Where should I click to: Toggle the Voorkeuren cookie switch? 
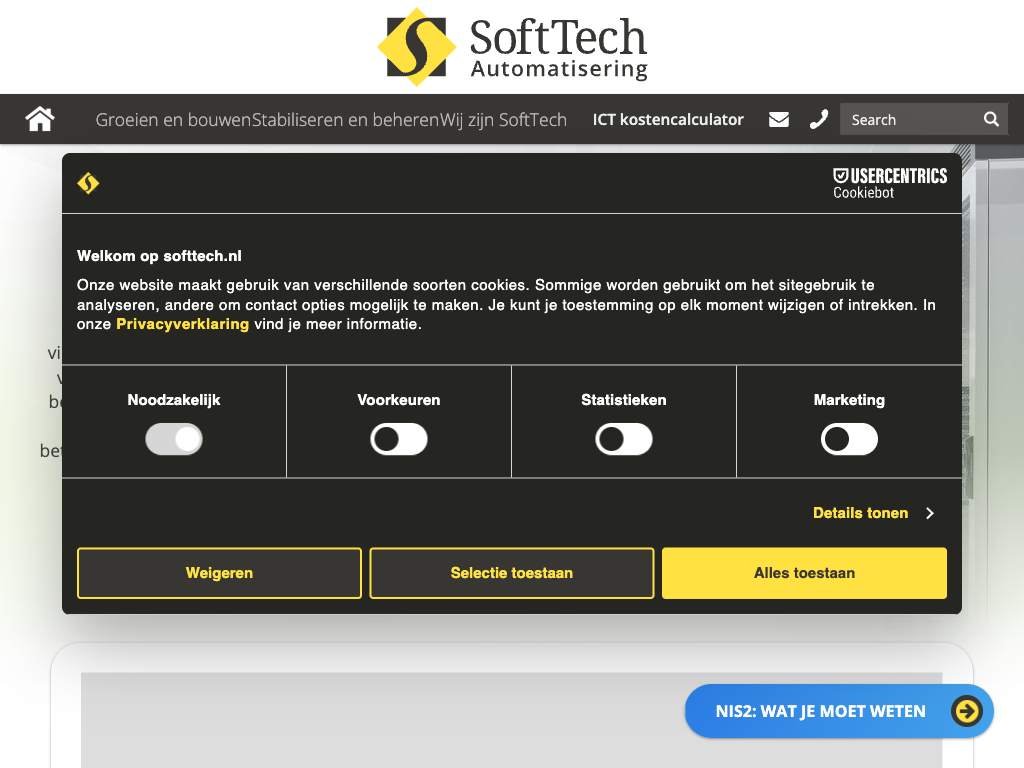point(399,439)
